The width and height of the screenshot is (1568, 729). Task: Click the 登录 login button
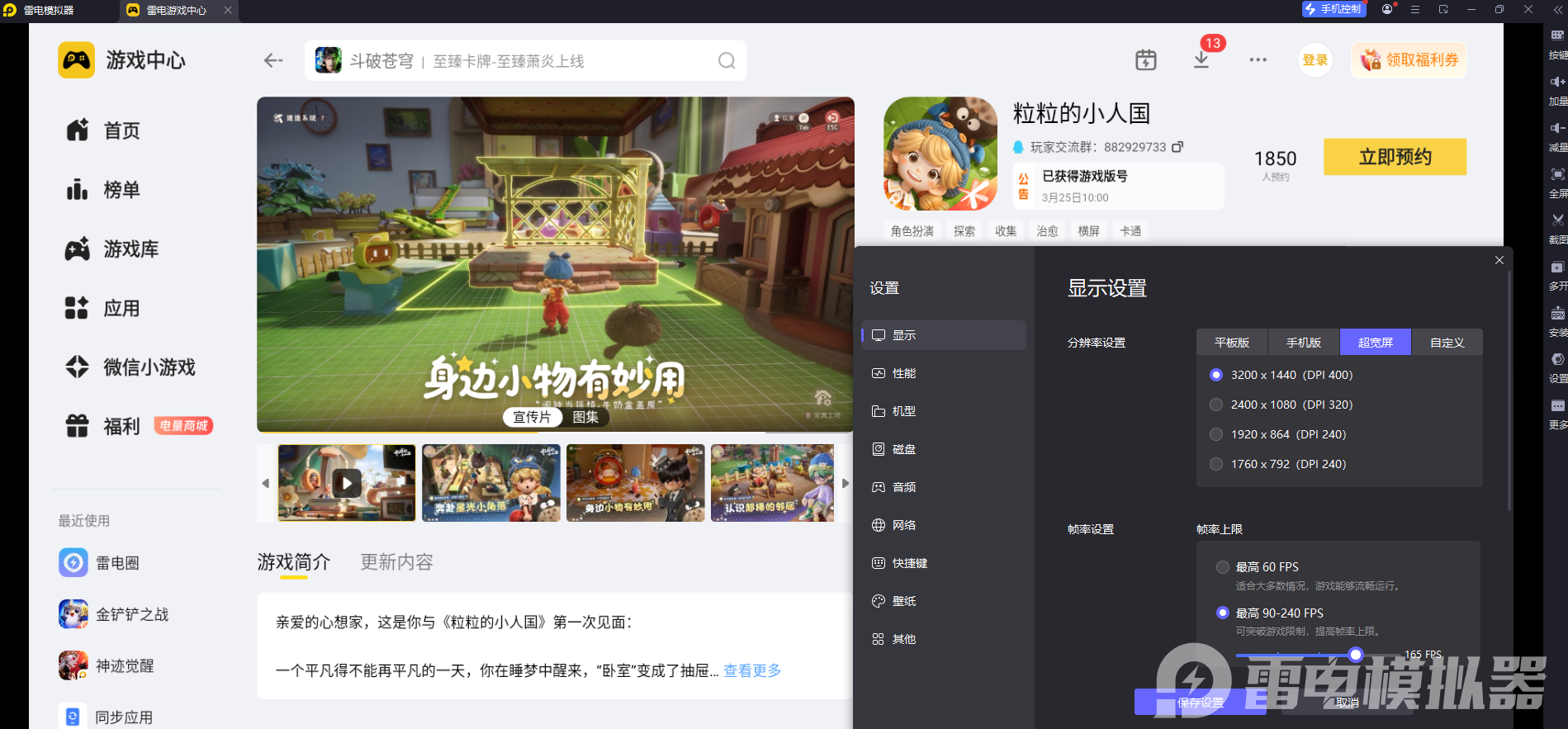coord(1315,60)
